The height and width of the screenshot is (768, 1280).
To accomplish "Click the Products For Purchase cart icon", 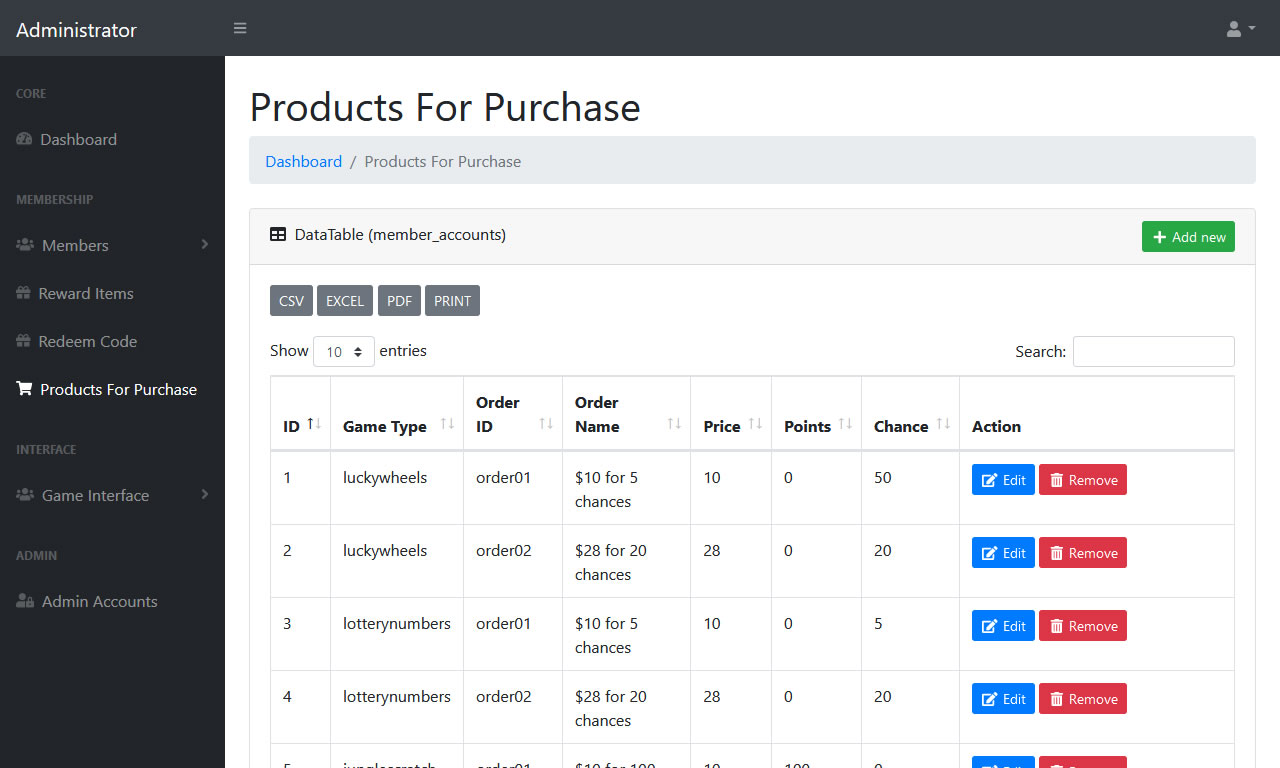I will [x=23, y=389].
